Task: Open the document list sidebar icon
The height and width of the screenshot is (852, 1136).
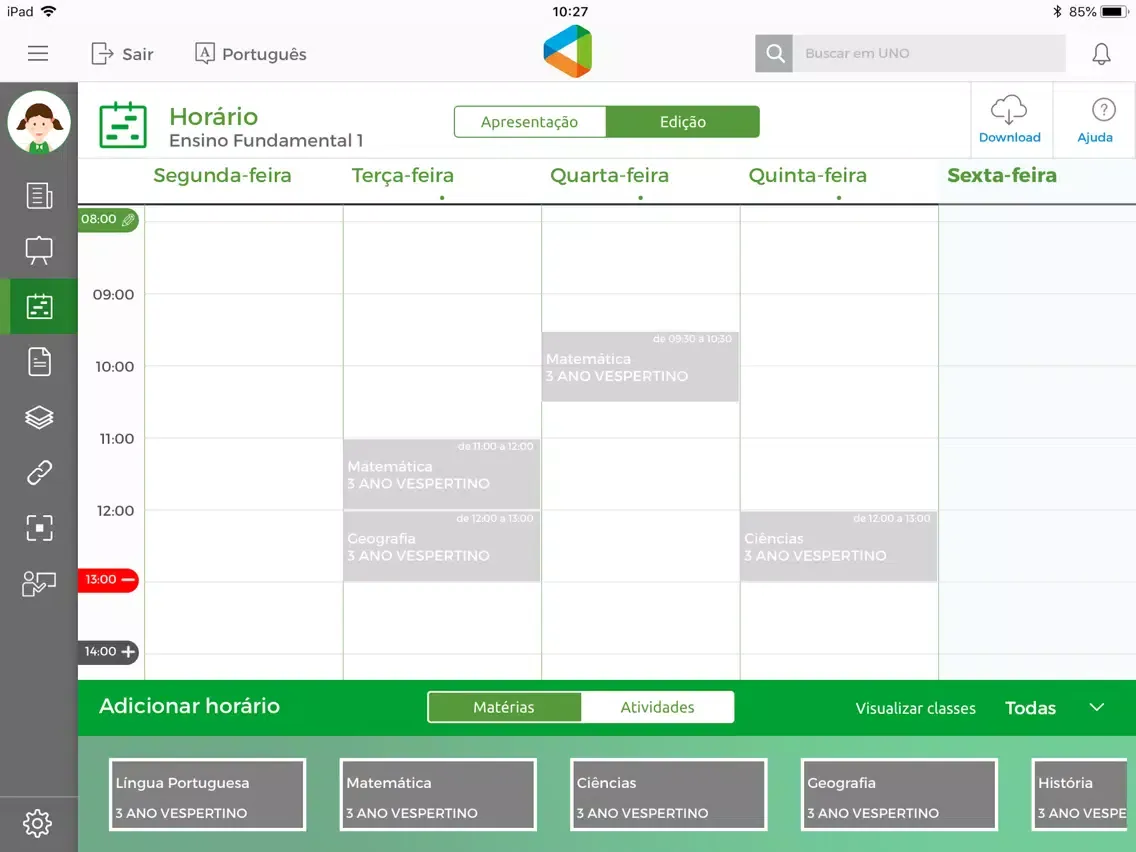Action: pos(39,196)
